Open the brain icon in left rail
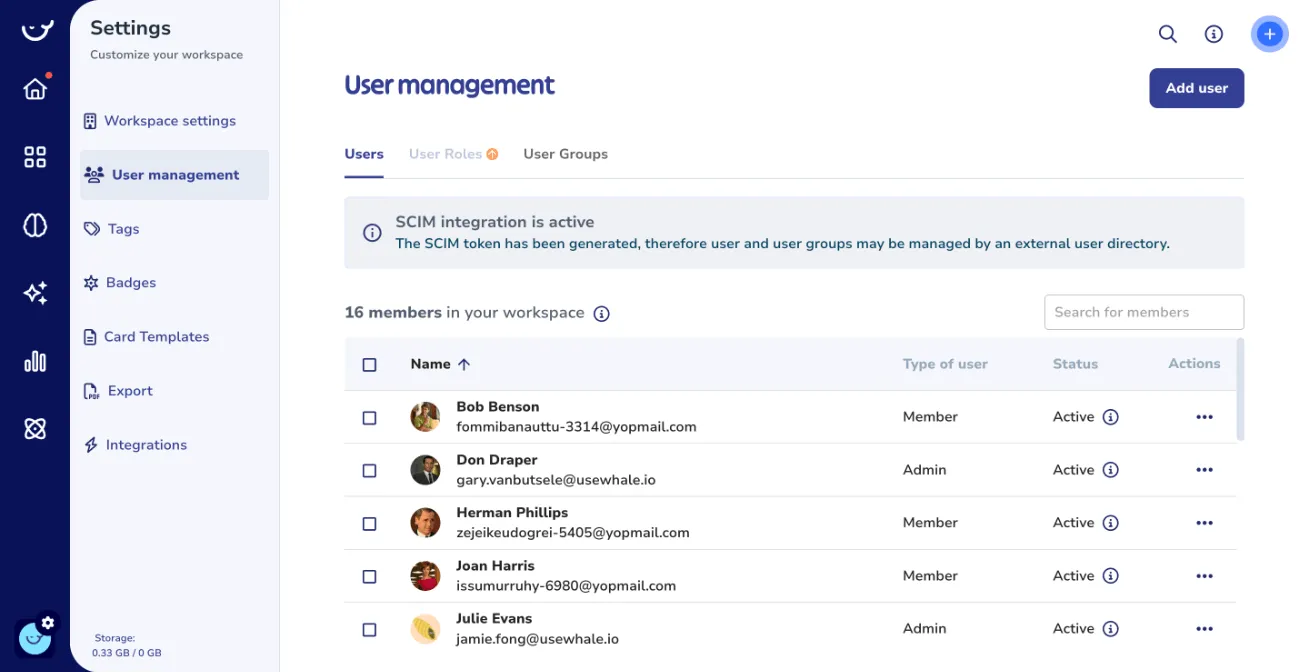Viewport: 1309px width, 672px height. click(x=35, y=226)
